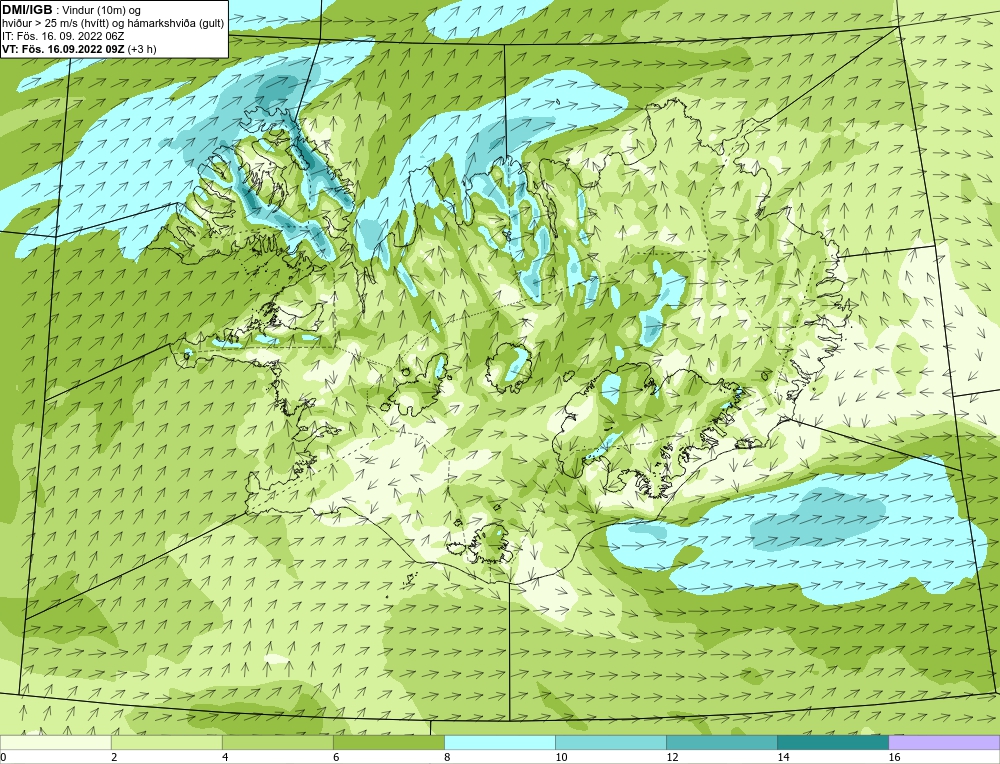Click the 0–2 m/s palest legend swatch
The width and height of the screenshot is (1000, 764).
pyautogui.click(x=55, y=742)
